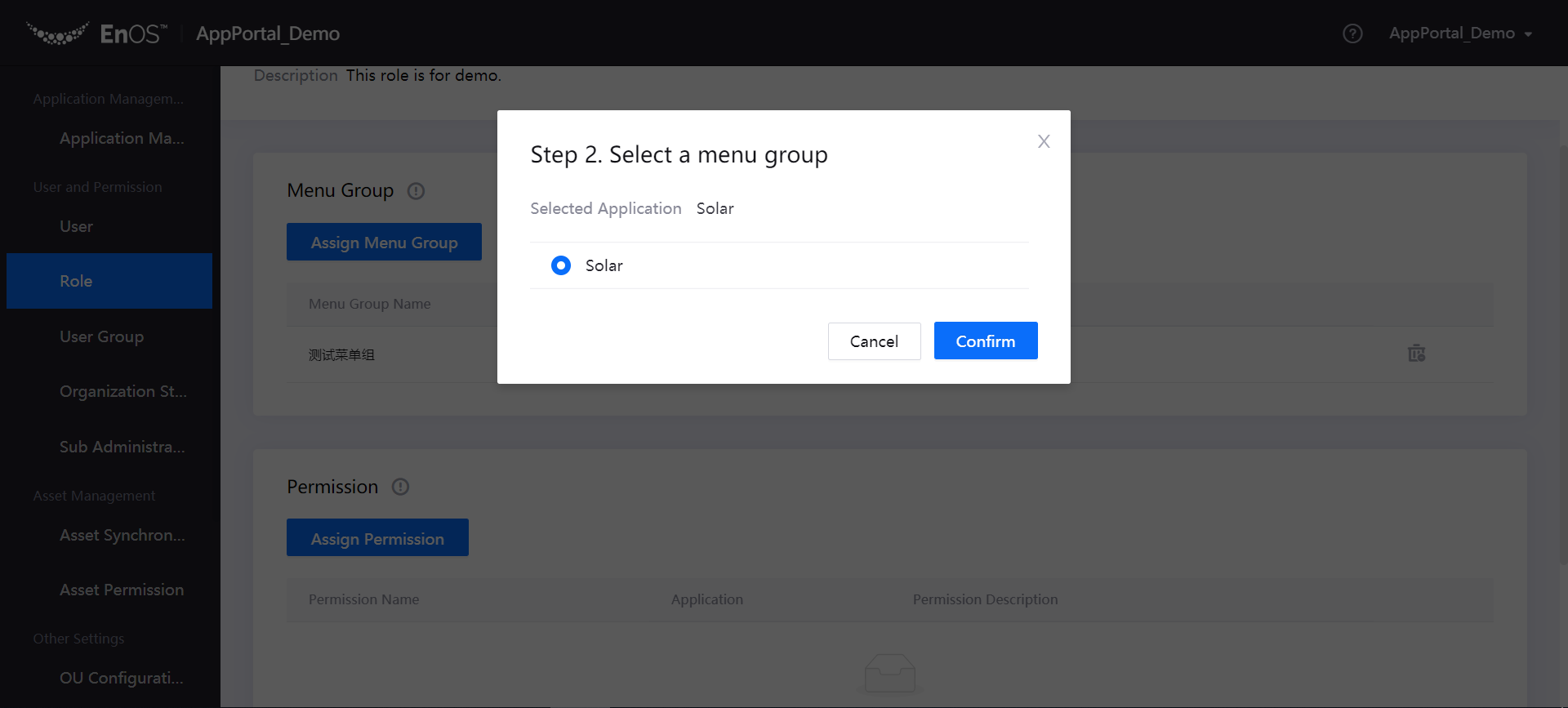This screenshot has height=708, width=1568.
Task: Open Organization Structure menu item
Action: coord(122,391)
